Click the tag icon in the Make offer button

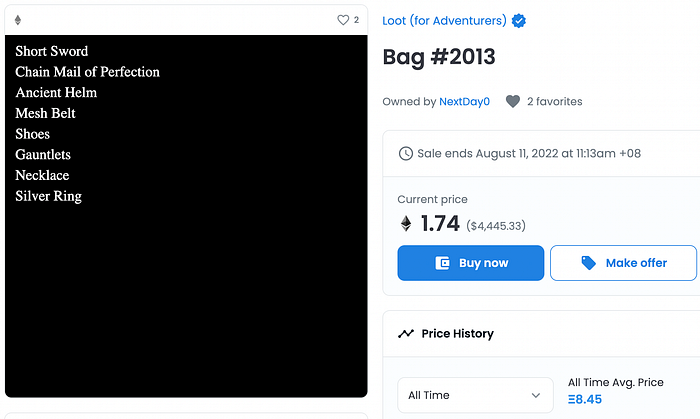[x=588, y=263]
